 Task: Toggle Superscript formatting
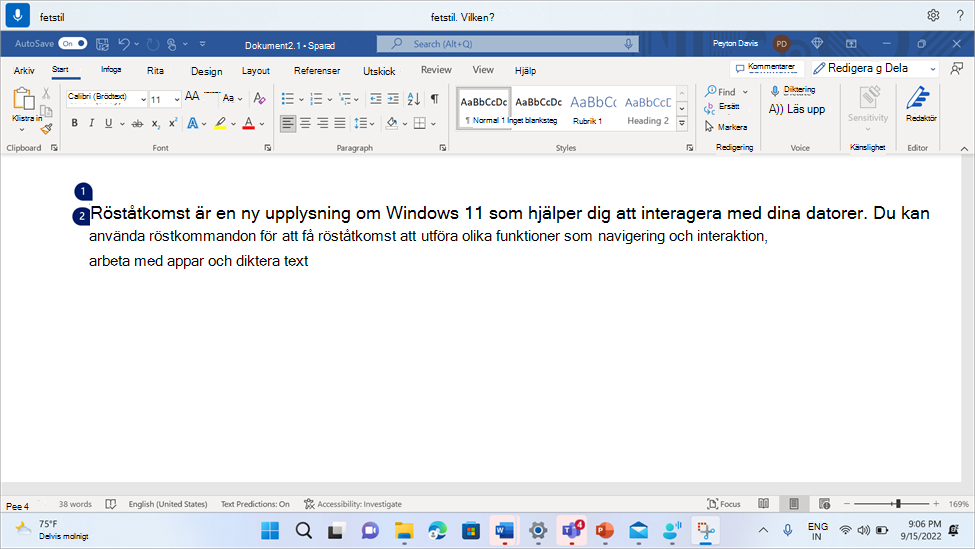click(173, 123)
